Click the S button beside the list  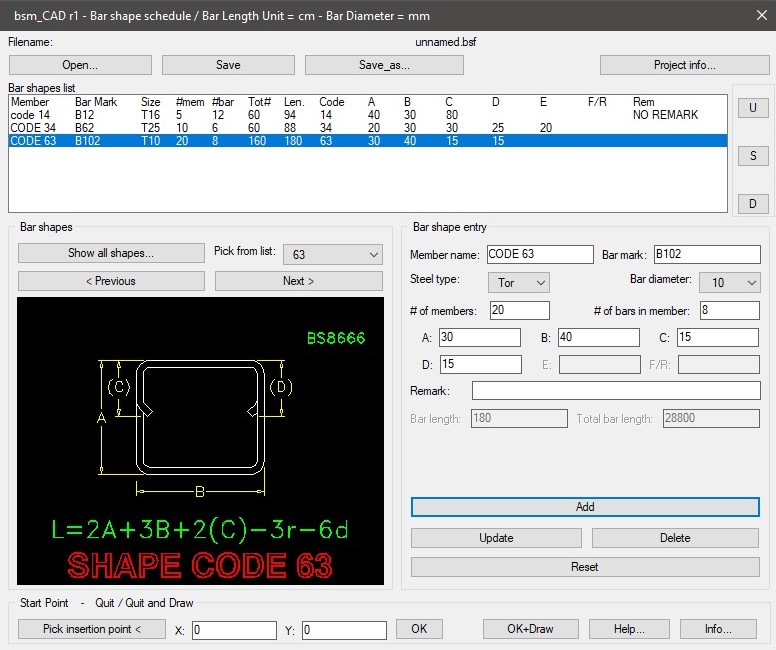point(752,156)
